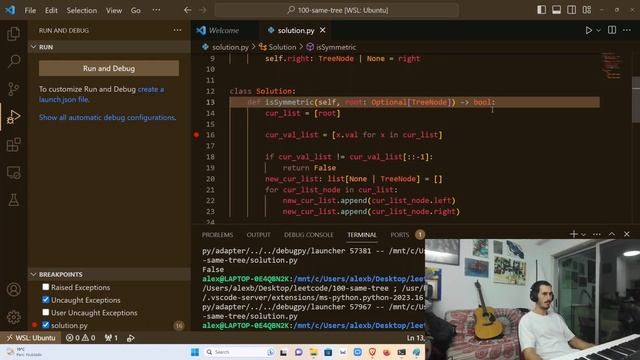640x360 pixels.
Task: Maximize the panel with caret icon
Action: (x=612, y=234)
